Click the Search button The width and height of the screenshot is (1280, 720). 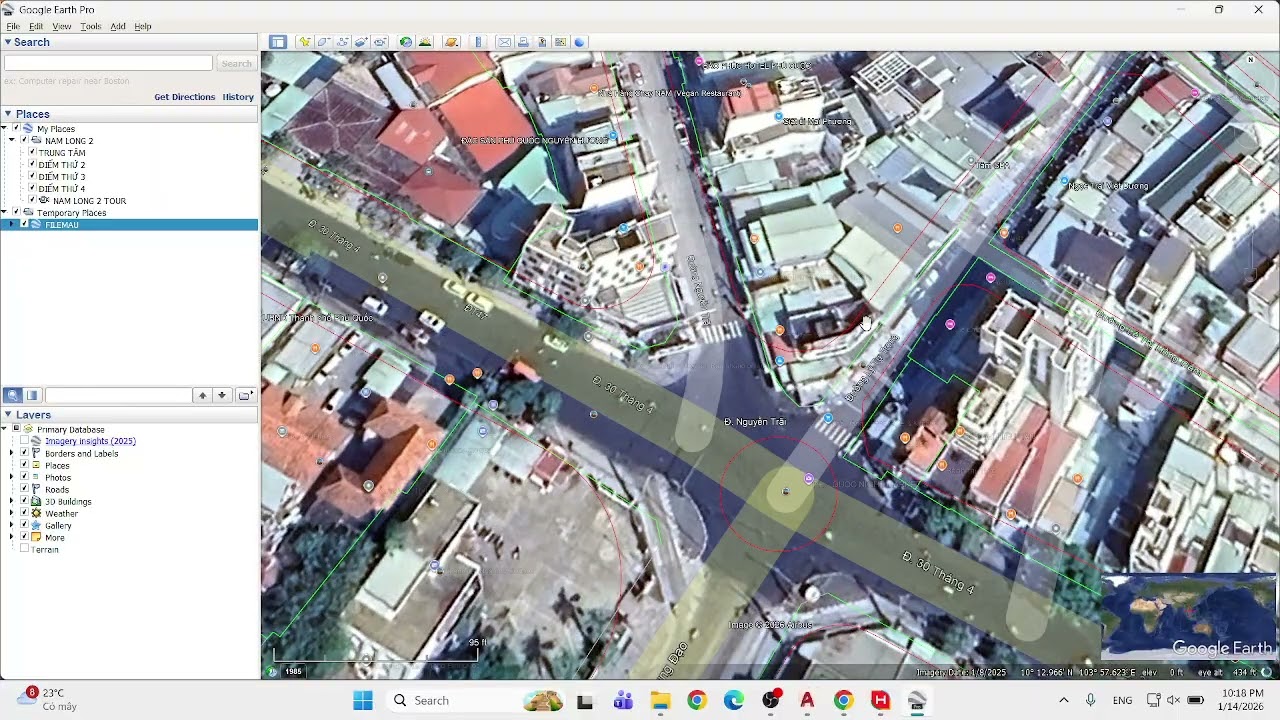(x=236, y=63)
